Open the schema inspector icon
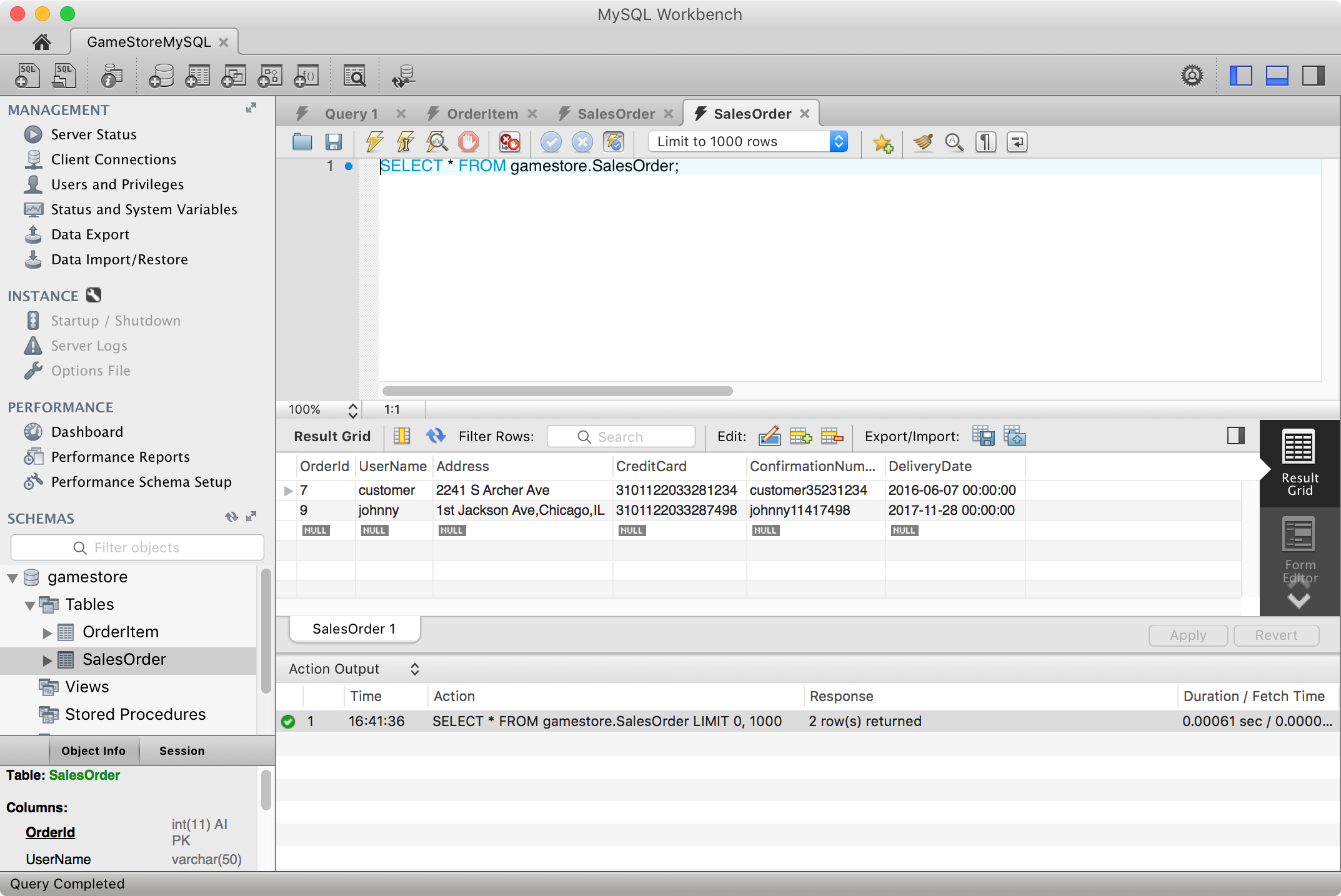The image size is (1341, 896). [x=111, y=76]
